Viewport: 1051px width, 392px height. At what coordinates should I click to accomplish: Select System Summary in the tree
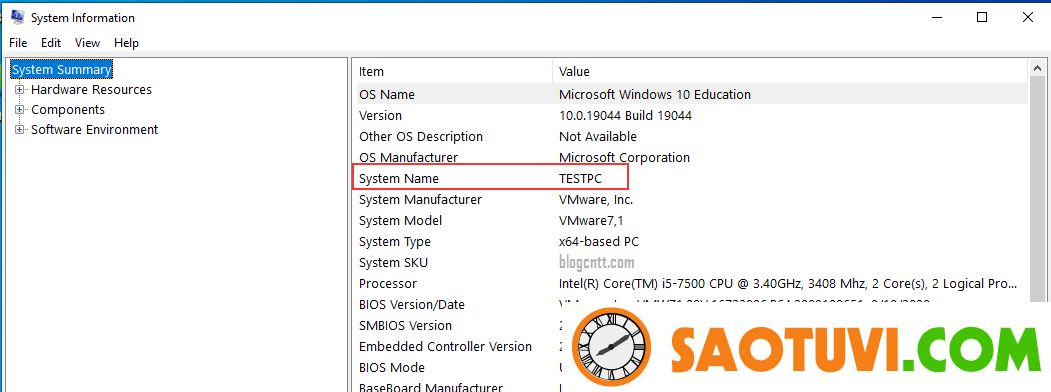click(x=62, y=69)
